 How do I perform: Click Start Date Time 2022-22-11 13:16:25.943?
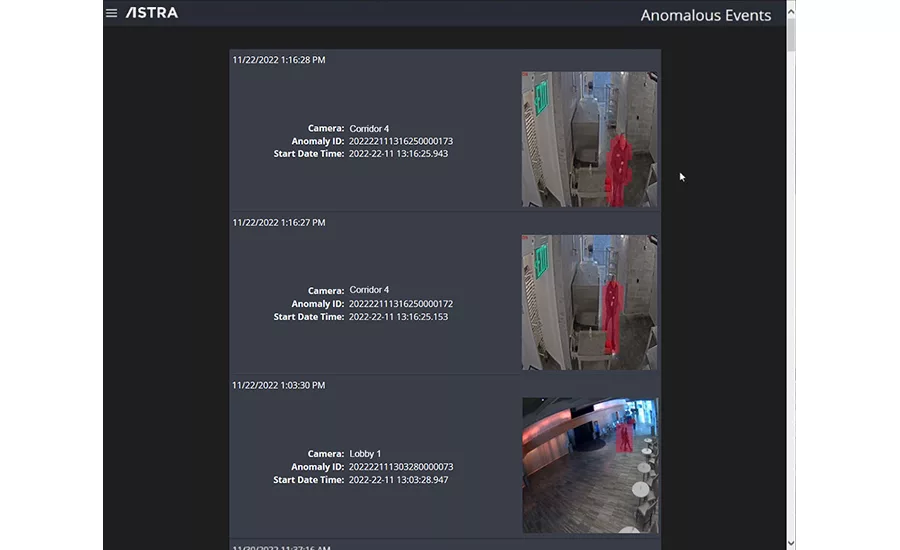tap(398, 154)
